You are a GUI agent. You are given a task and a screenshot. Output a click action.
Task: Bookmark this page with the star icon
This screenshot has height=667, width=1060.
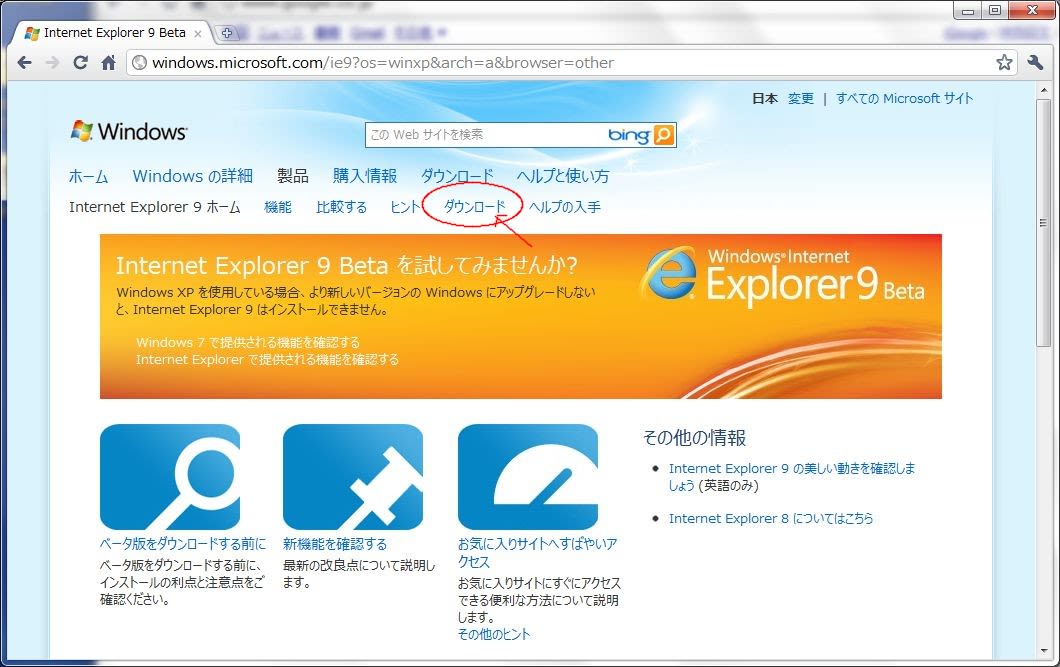(1004, 63)
